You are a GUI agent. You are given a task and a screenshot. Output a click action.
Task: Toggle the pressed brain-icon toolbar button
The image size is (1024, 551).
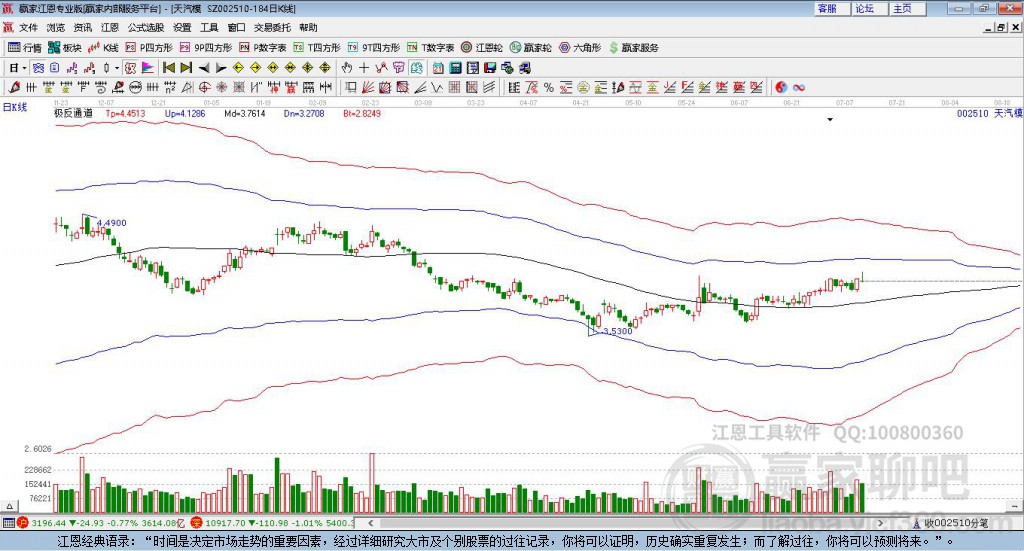416,68
